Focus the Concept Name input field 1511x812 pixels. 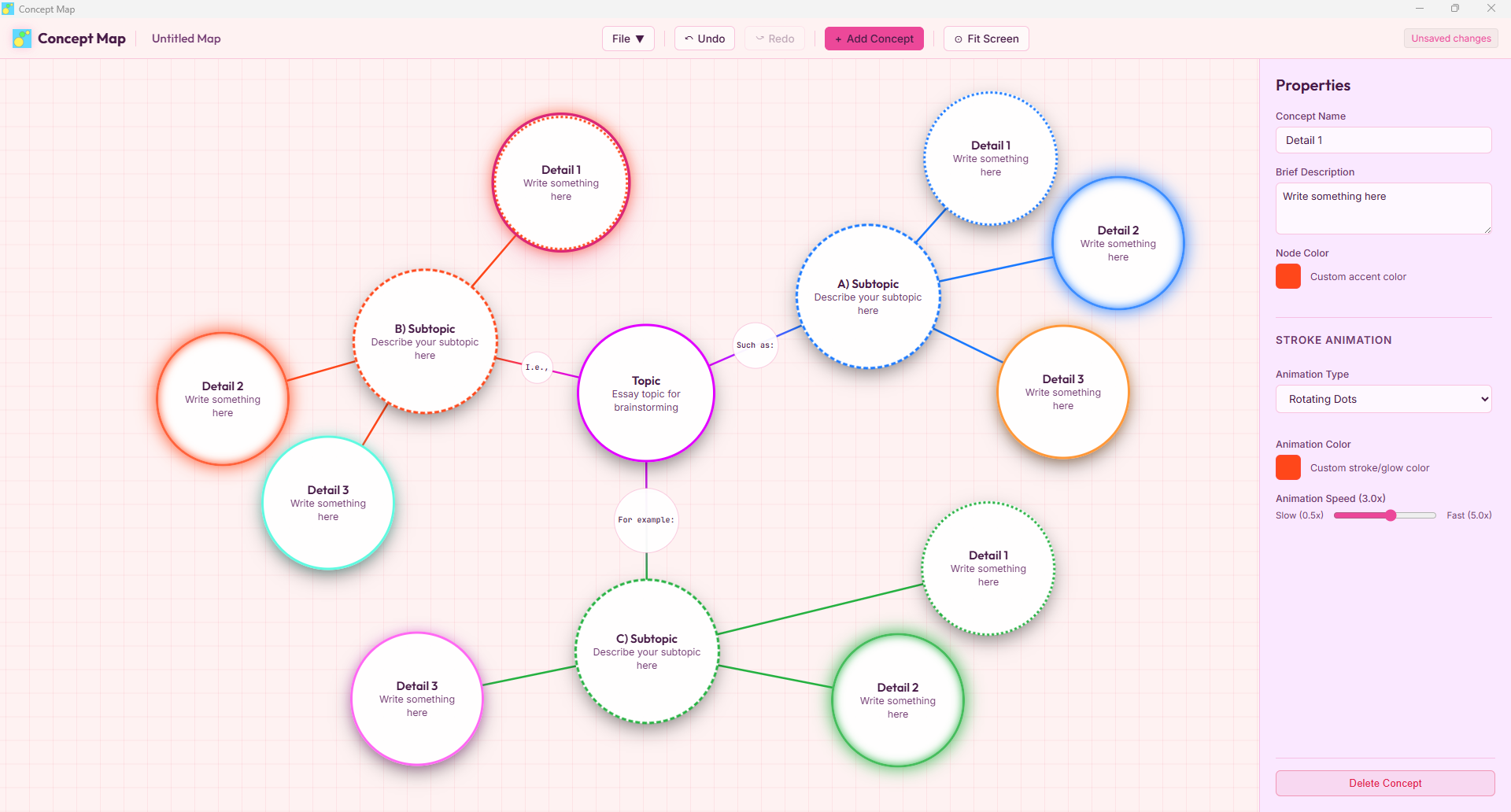click(1384, 140)
